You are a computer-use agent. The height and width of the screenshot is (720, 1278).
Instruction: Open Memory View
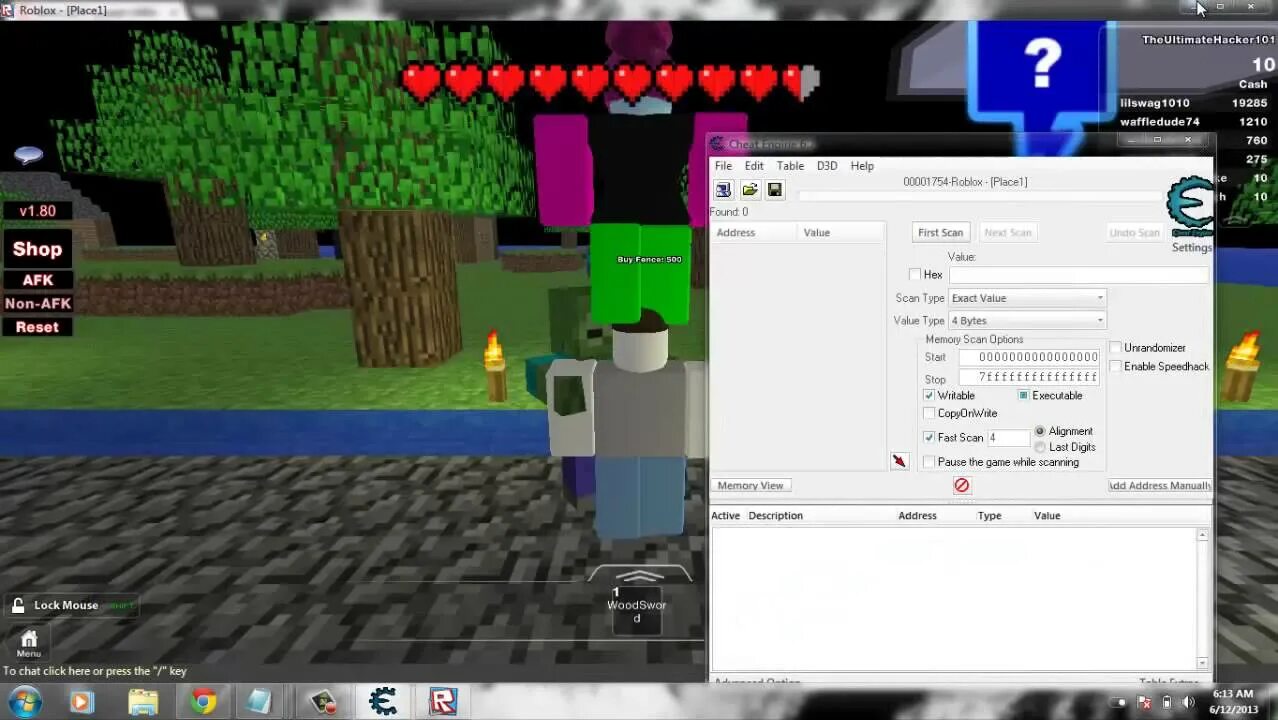click(750, 485)
